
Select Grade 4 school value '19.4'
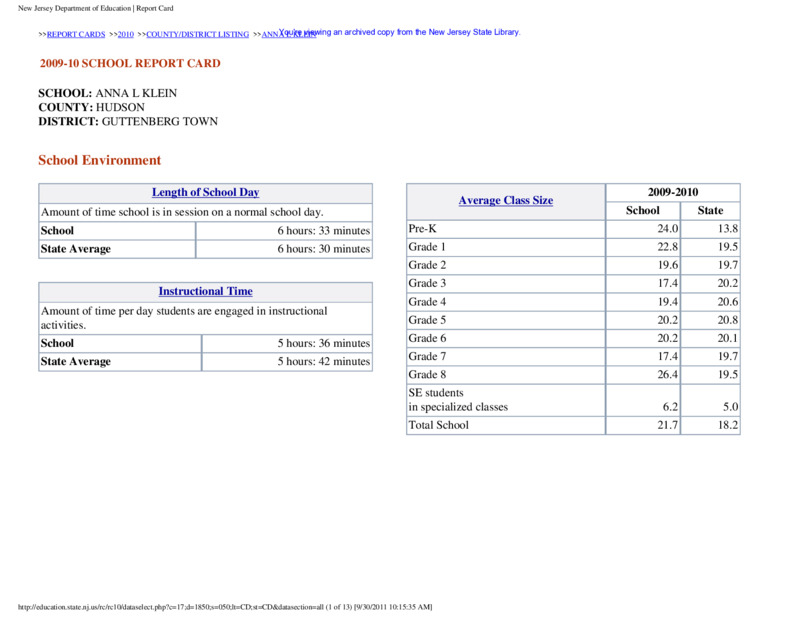click(x=667, y=302)
